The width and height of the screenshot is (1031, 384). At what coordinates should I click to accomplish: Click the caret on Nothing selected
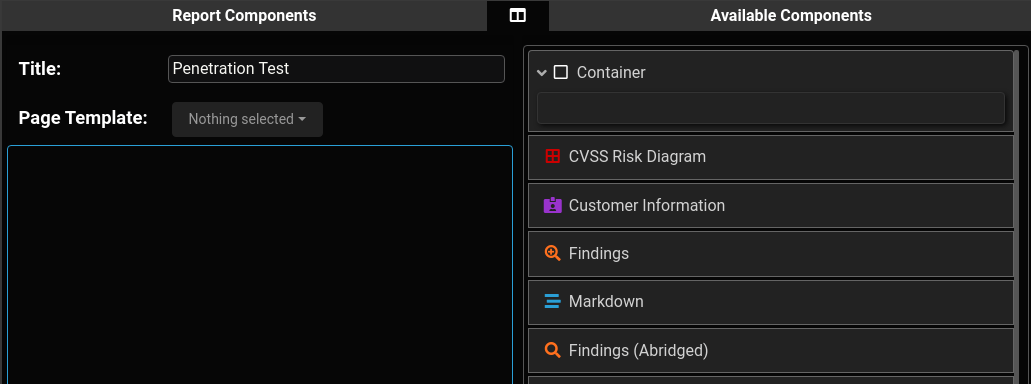[302, 119]
